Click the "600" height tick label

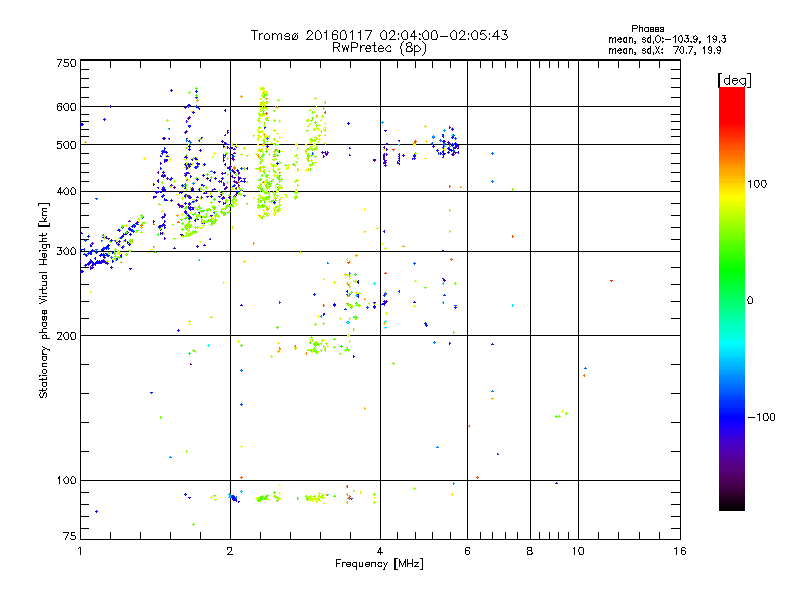tap(66, 107)
